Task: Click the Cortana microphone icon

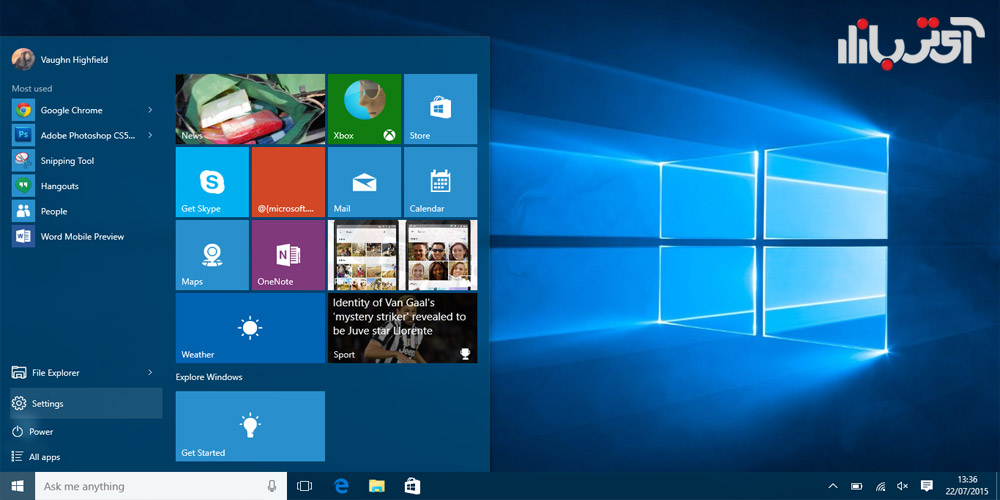Action: pos(272,486)
